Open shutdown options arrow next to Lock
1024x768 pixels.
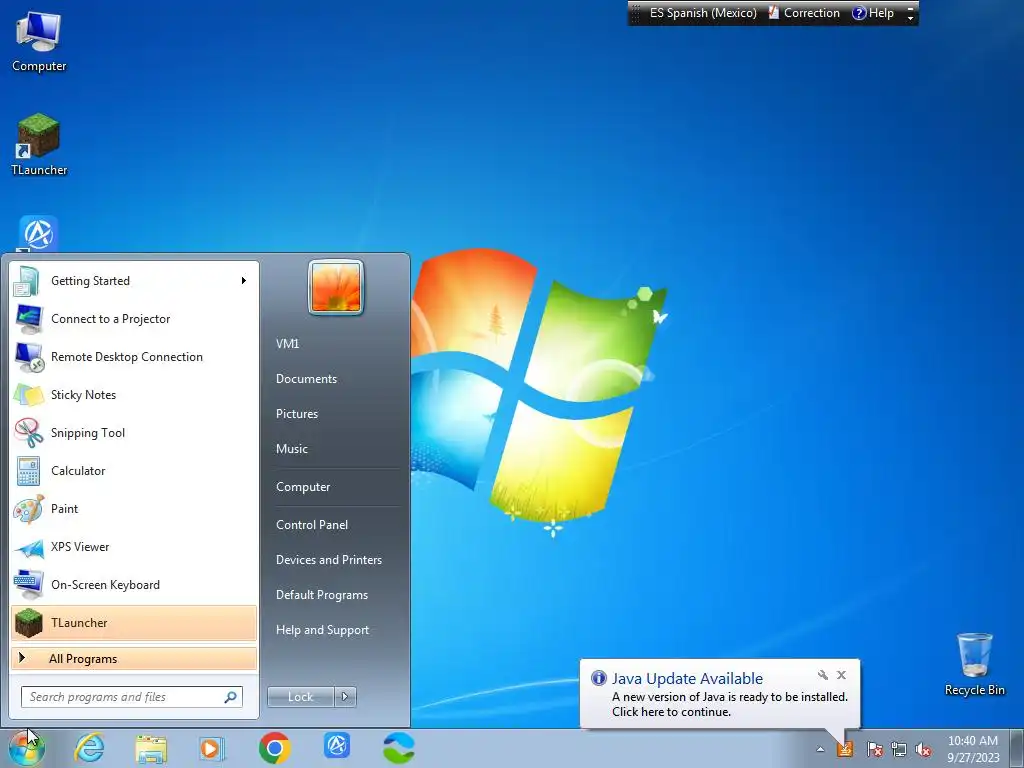(x=345, y=697)
